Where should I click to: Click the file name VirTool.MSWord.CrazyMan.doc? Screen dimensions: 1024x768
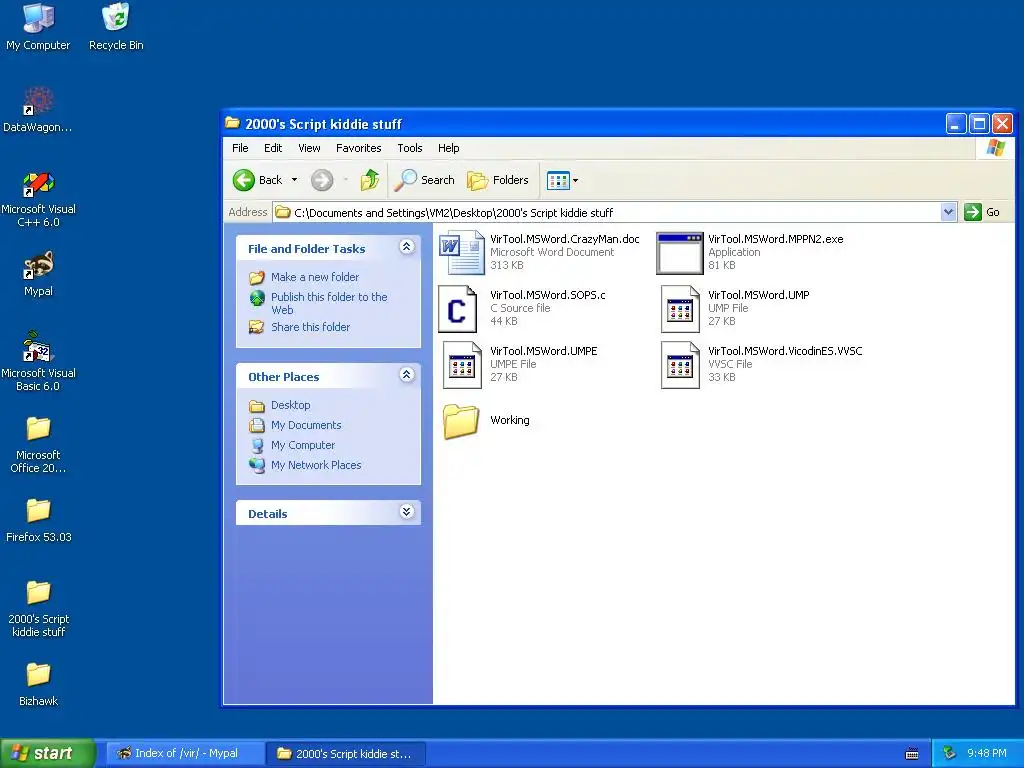click(x=565, y=239)
